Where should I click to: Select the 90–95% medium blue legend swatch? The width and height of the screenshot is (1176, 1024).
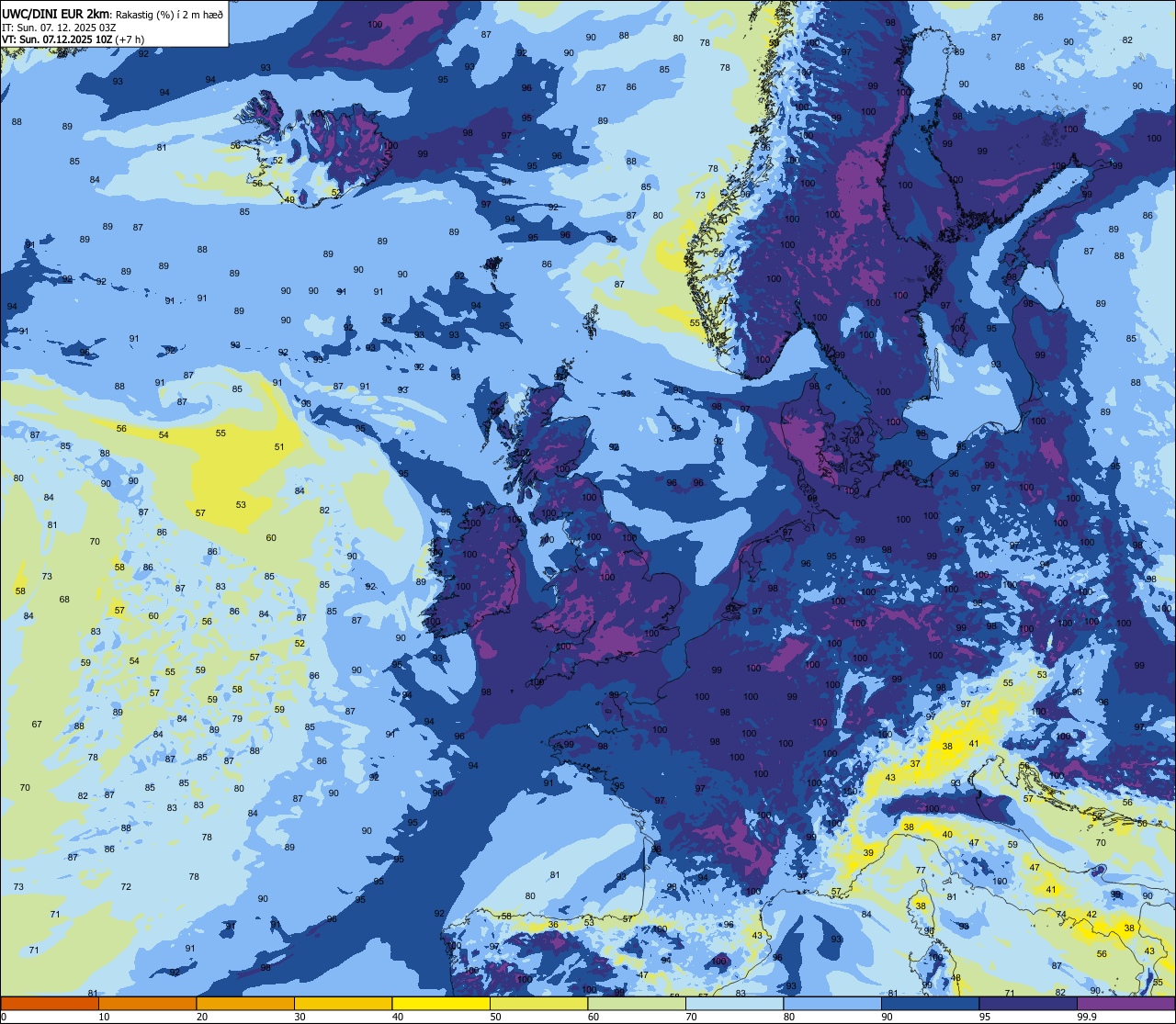pos(930,1003)
